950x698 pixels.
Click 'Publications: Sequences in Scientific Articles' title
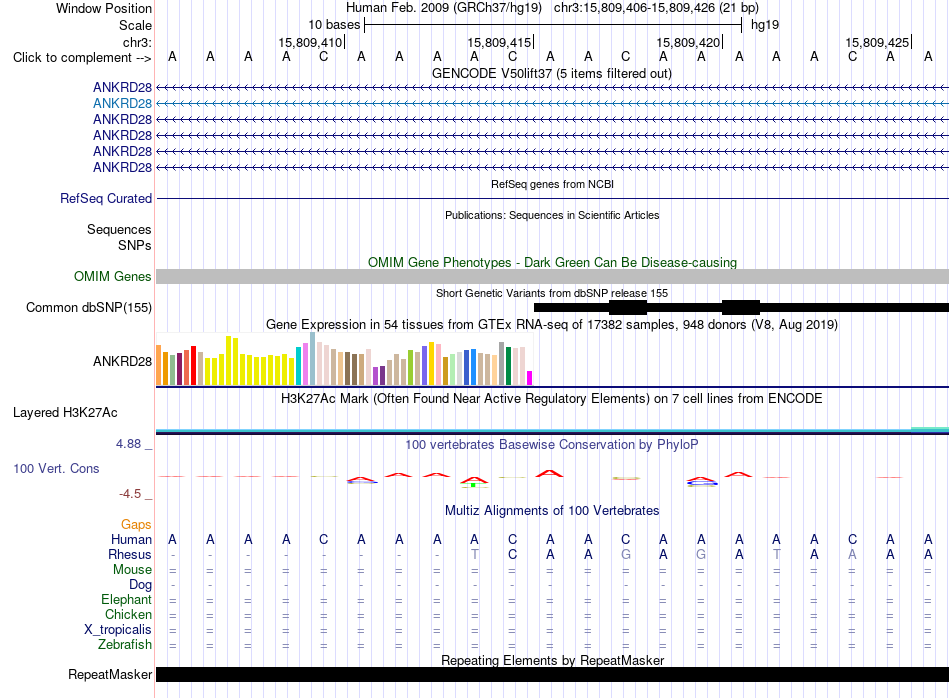click(x=552, y=215)
